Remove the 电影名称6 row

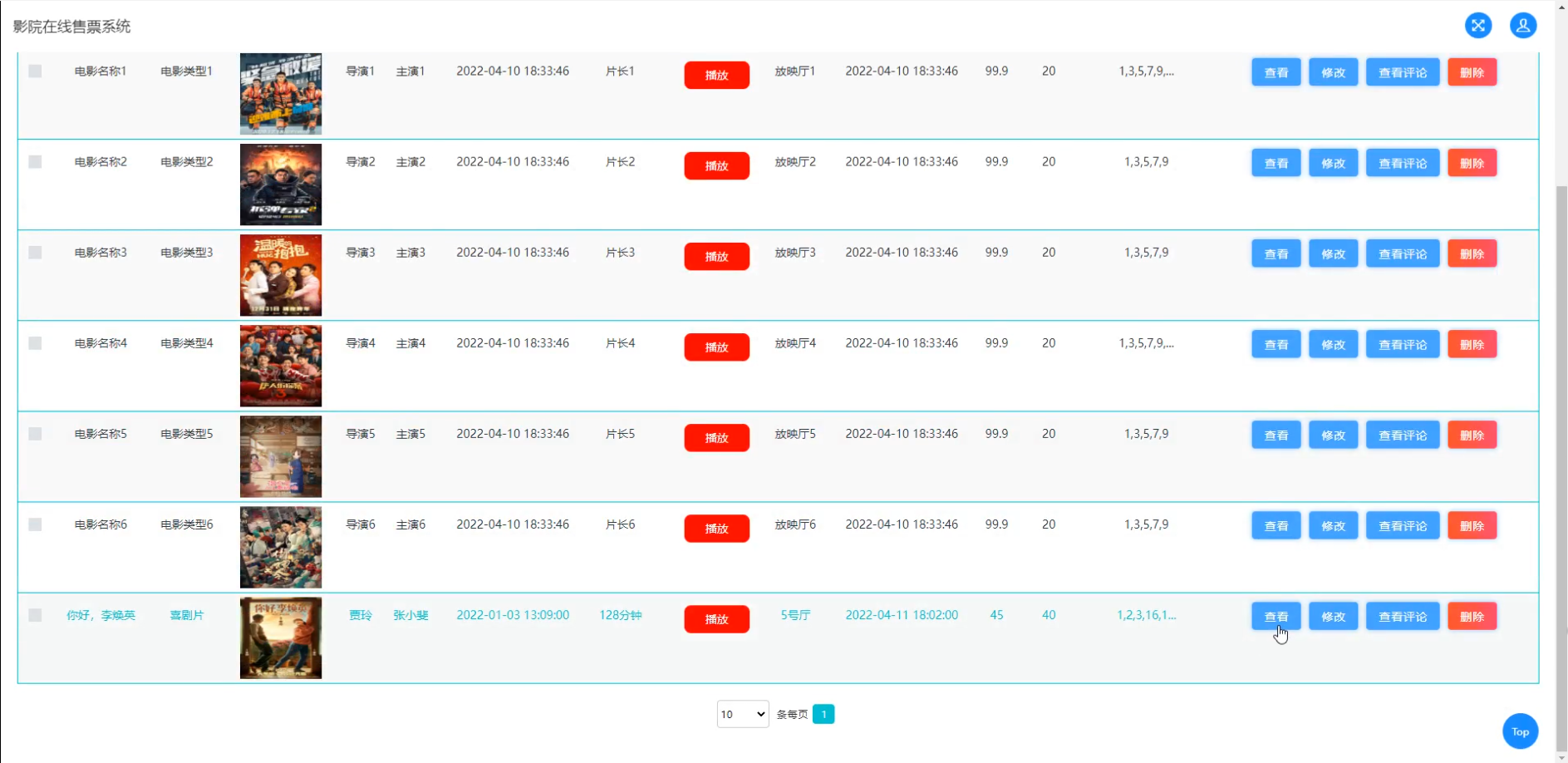pyautogui.click(x=1472, y=525)
